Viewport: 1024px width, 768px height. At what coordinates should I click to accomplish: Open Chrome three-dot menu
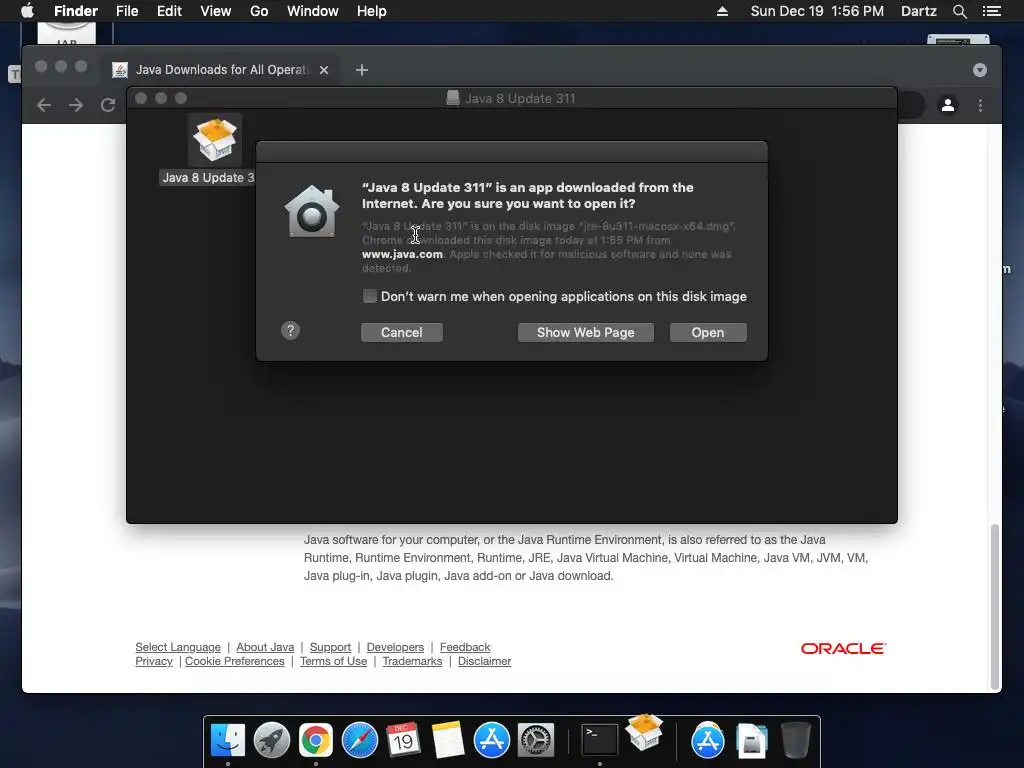[980, 105]
